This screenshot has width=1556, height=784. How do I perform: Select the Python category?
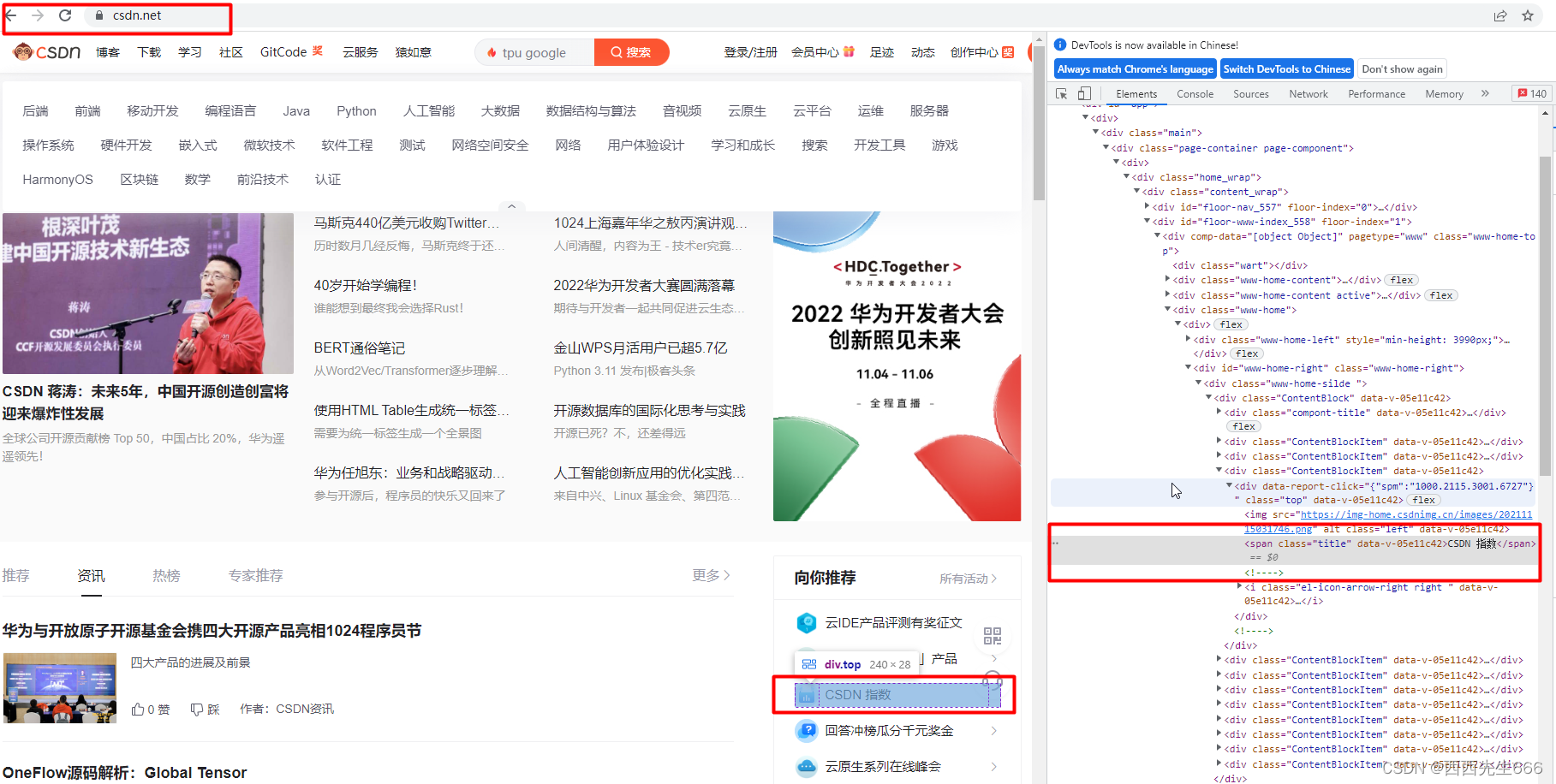(x=356, y=111)
